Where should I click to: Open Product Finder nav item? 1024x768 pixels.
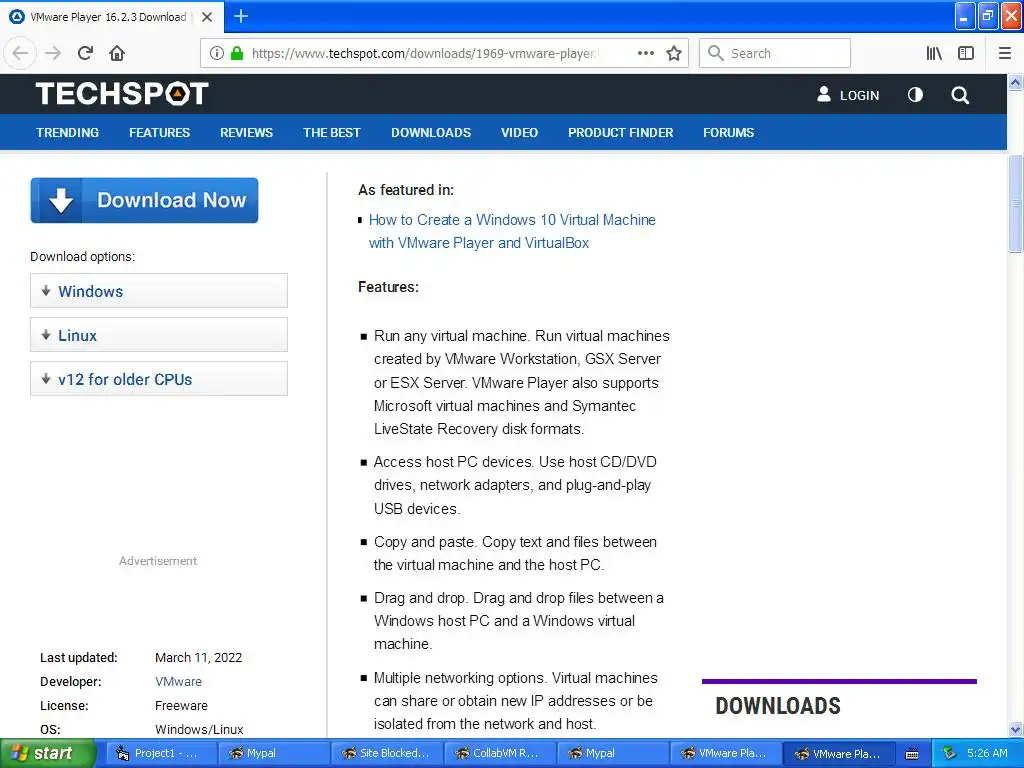(620, 133)
